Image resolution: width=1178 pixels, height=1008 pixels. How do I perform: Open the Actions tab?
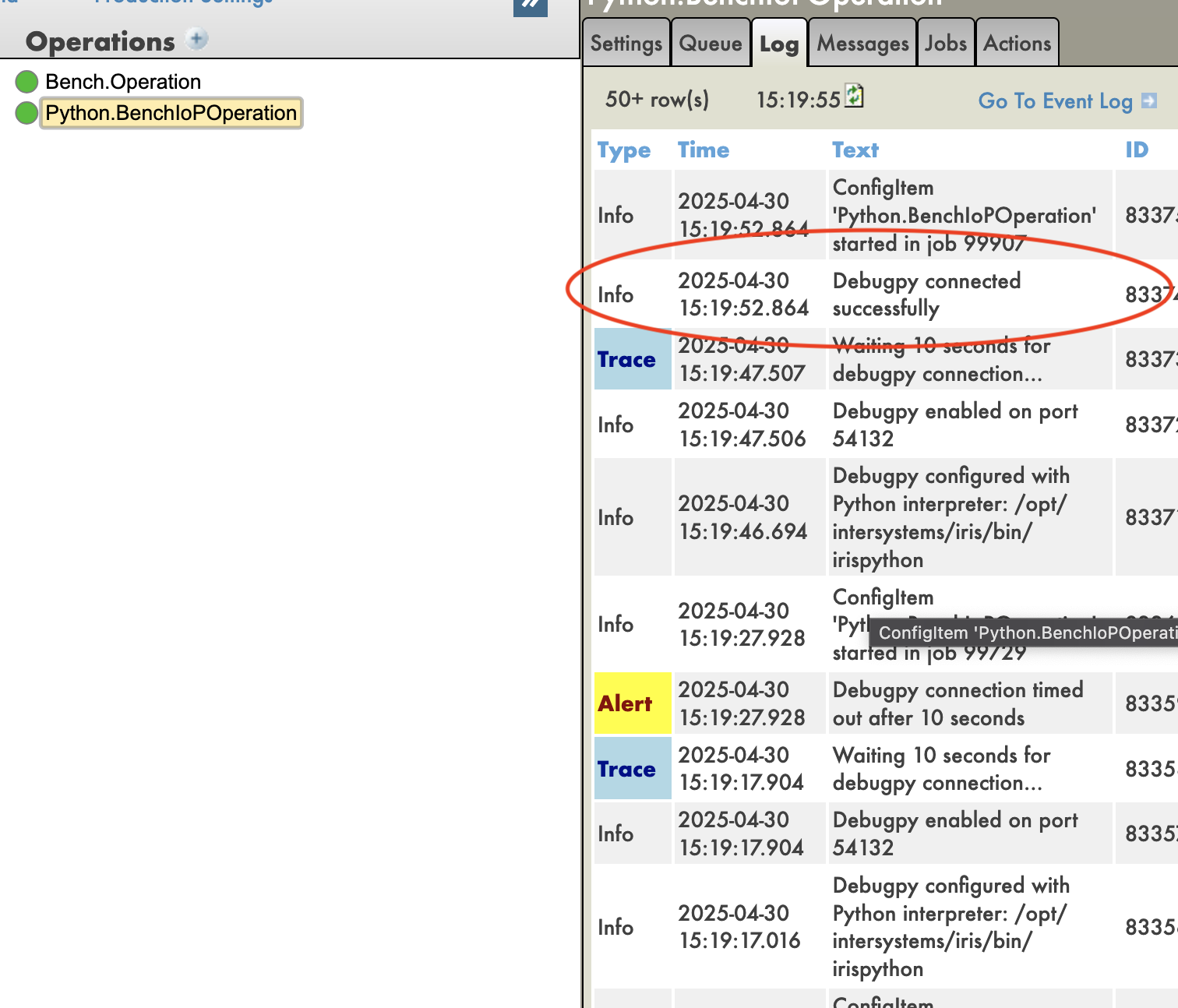pyautogui.click(x=1018, y=44)
